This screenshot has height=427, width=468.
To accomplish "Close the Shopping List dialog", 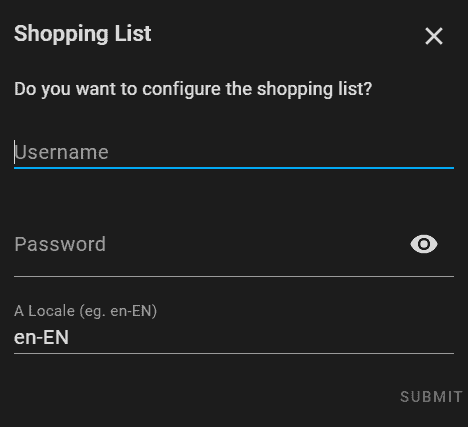I will [434, 36].
